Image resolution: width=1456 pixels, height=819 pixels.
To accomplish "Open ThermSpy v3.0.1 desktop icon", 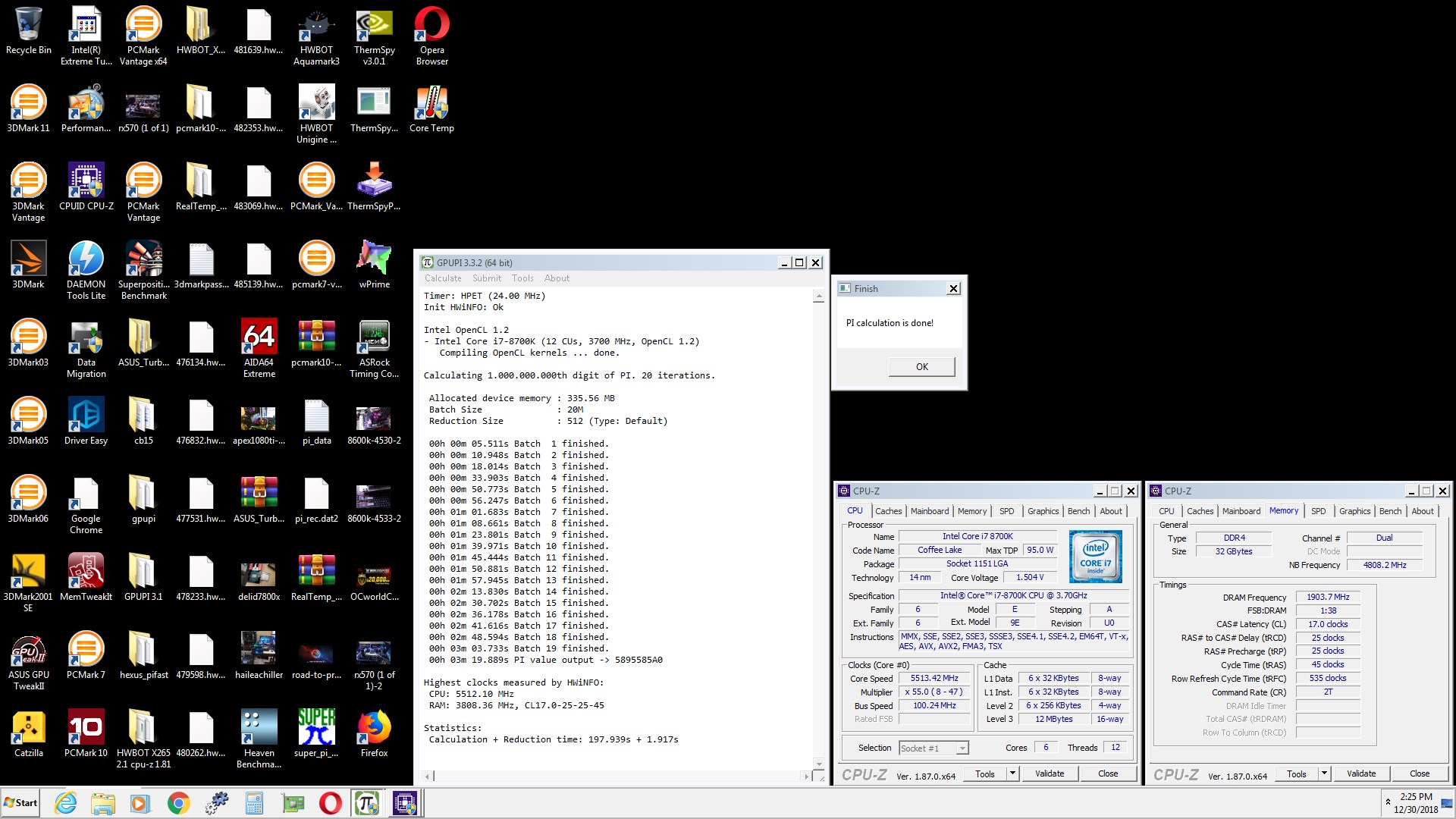I will 374,36.
